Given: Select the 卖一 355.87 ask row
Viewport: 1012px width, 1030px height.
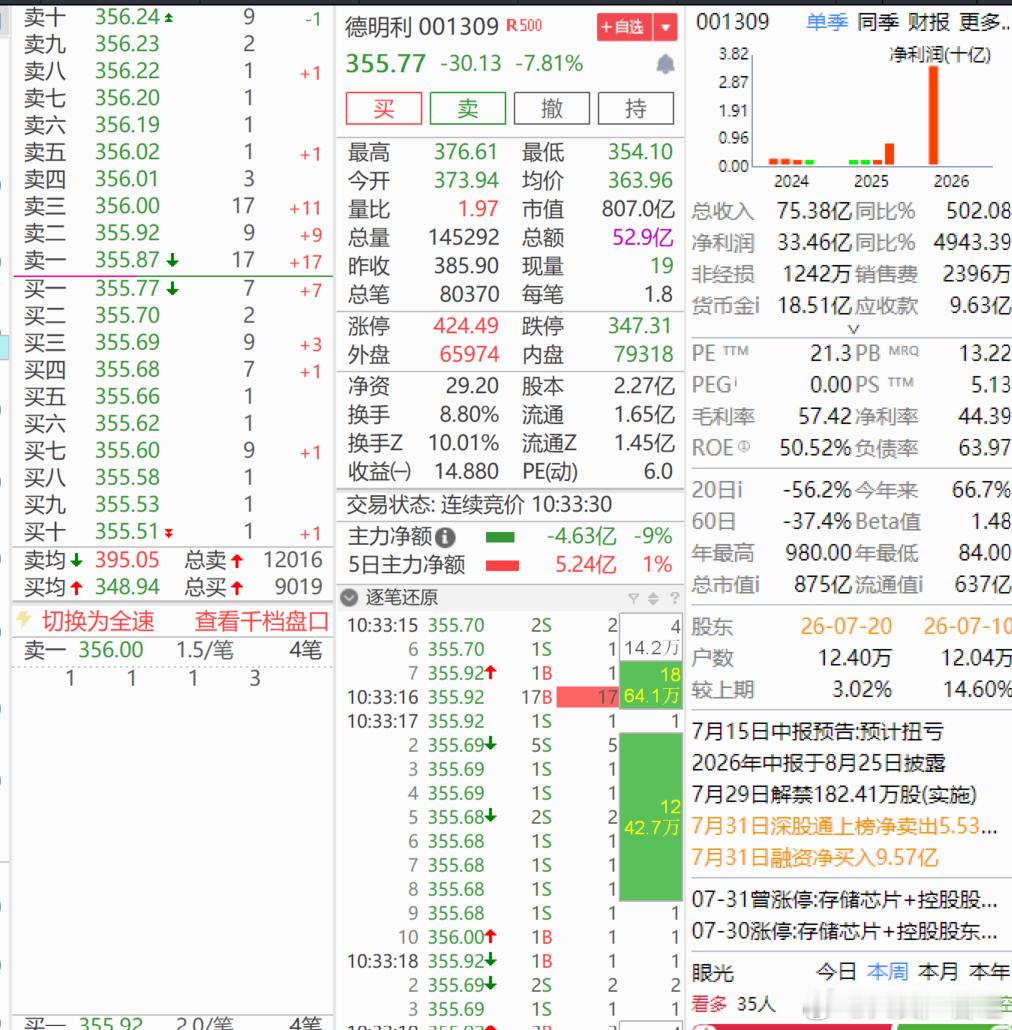Looking at the screenshot, I should (173, 260).
